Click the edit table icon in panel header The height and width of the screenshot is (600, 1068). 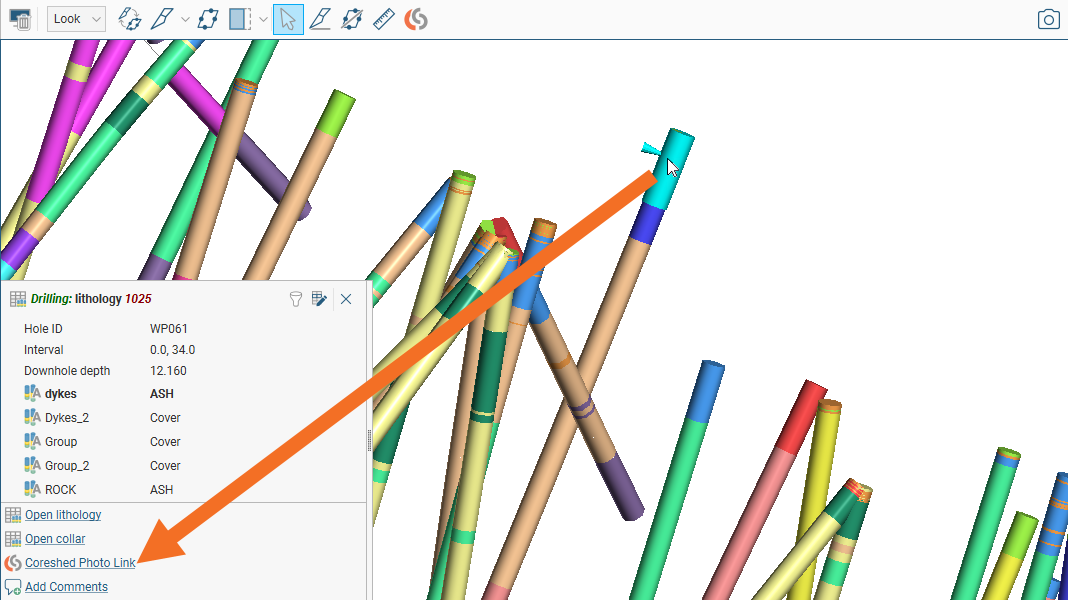320,299
